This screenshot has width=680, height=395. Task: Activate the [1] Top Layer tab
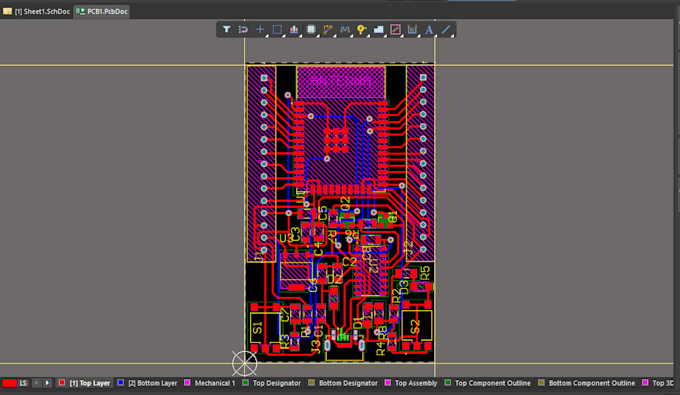(90, 383)
